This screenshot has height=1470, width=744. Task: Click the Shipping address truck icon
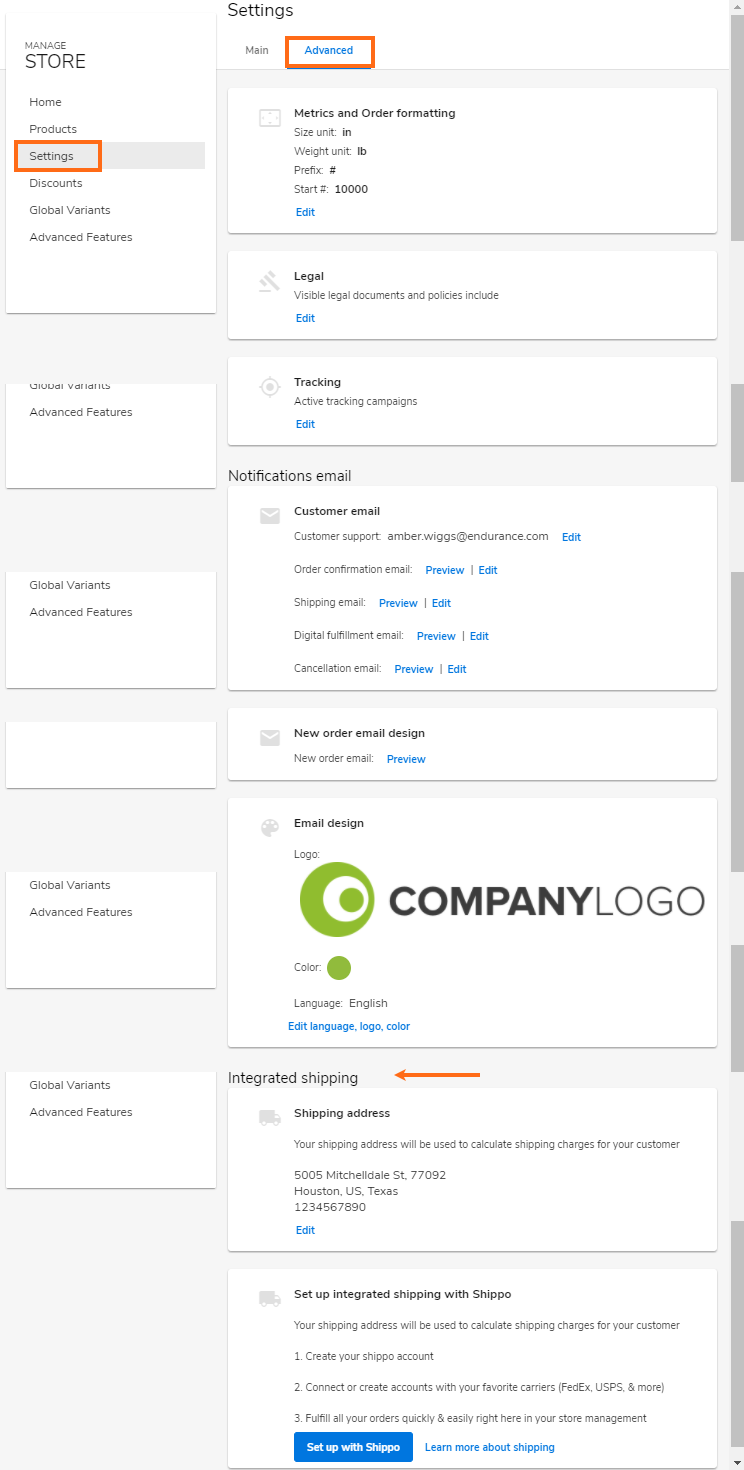click(x=269, y=1117)
